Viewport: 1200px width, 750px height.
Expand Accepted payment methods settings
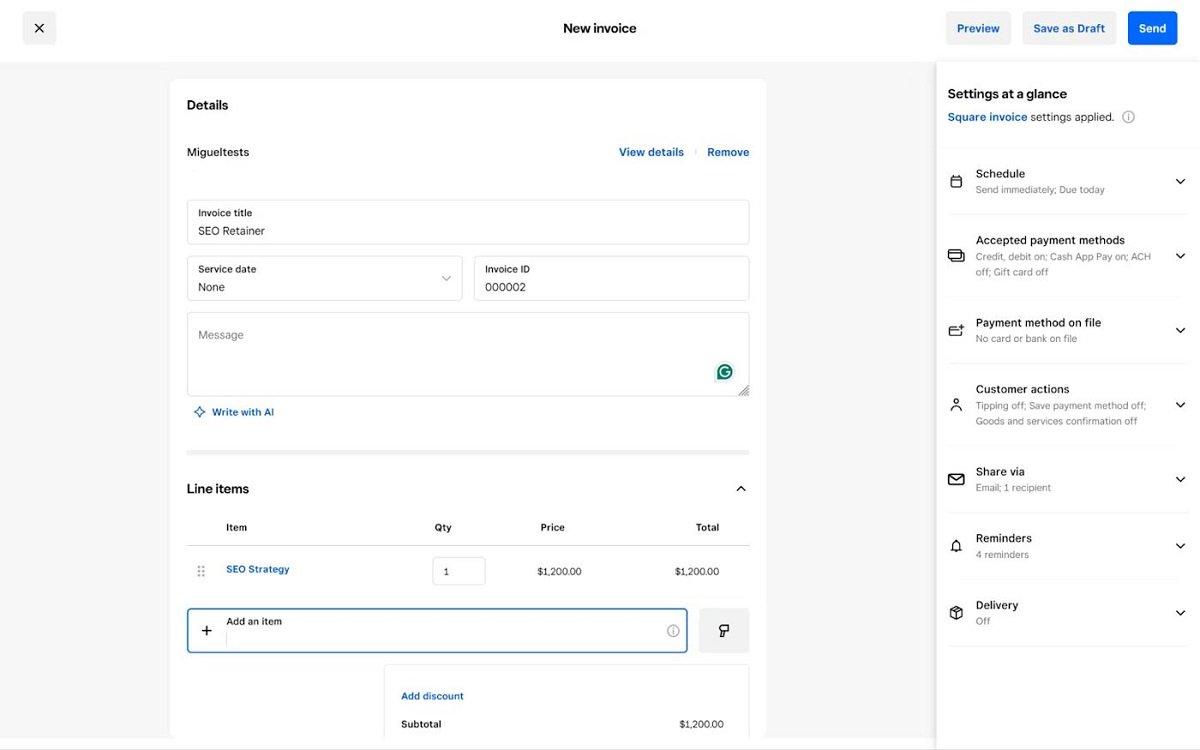1180,256
